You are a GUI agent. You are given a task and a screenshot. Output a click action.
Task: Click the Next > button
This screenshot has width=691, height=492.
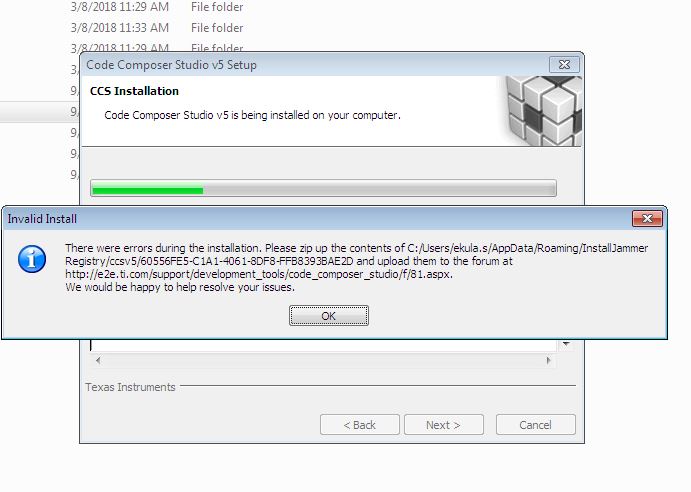(443, 425)
